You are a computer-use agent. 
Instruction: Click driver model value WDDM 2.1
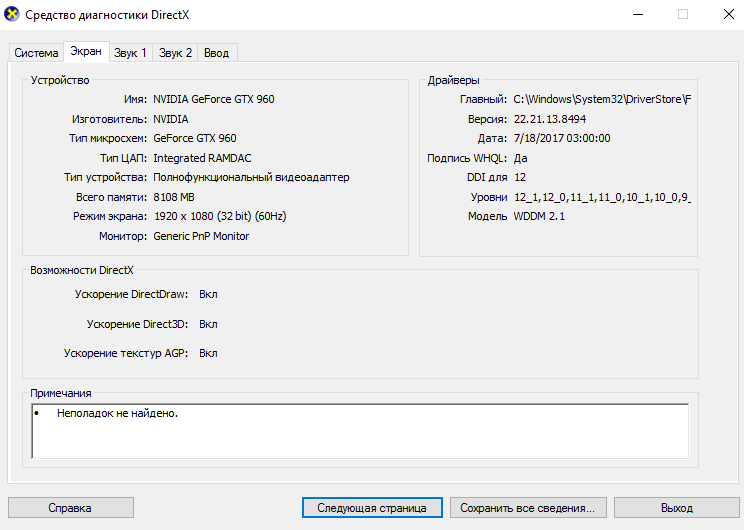[x=539, y=216]
